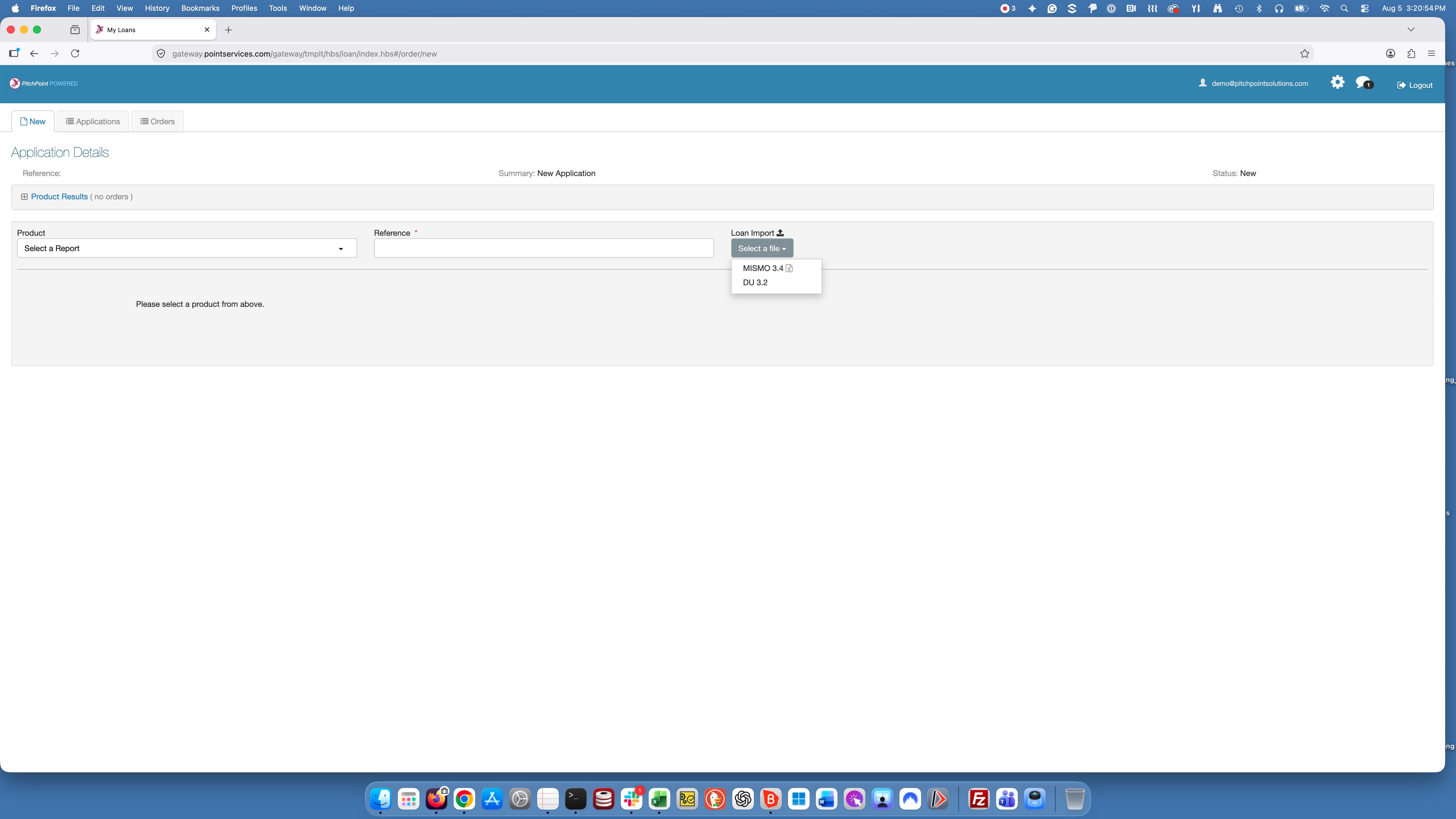1456x819 pixels.
Task: Switch to the Orders tab
Action: tap(158, 121)
